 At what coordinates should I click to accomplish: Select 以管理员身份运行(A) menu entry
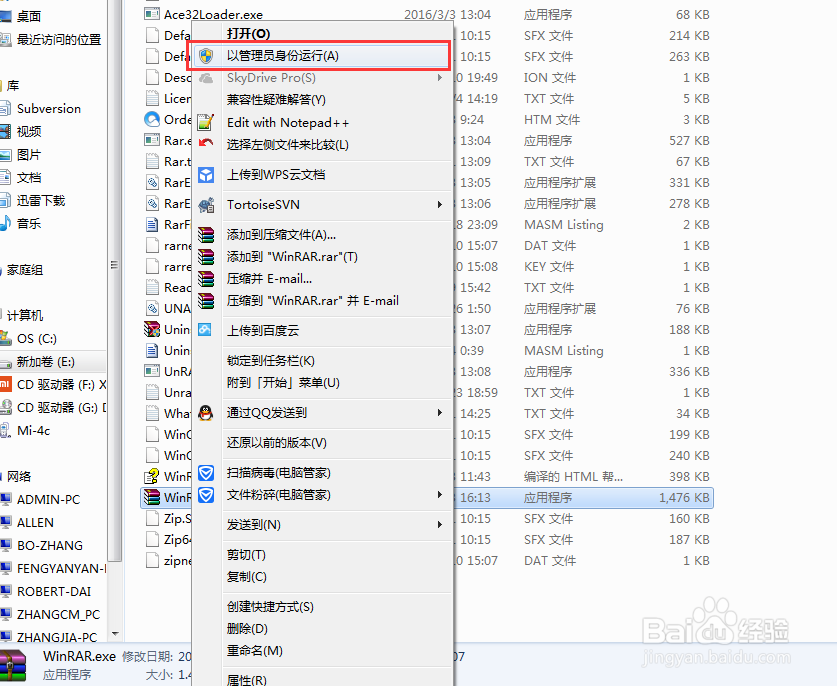pyautogui.click(x=322, y=56)
